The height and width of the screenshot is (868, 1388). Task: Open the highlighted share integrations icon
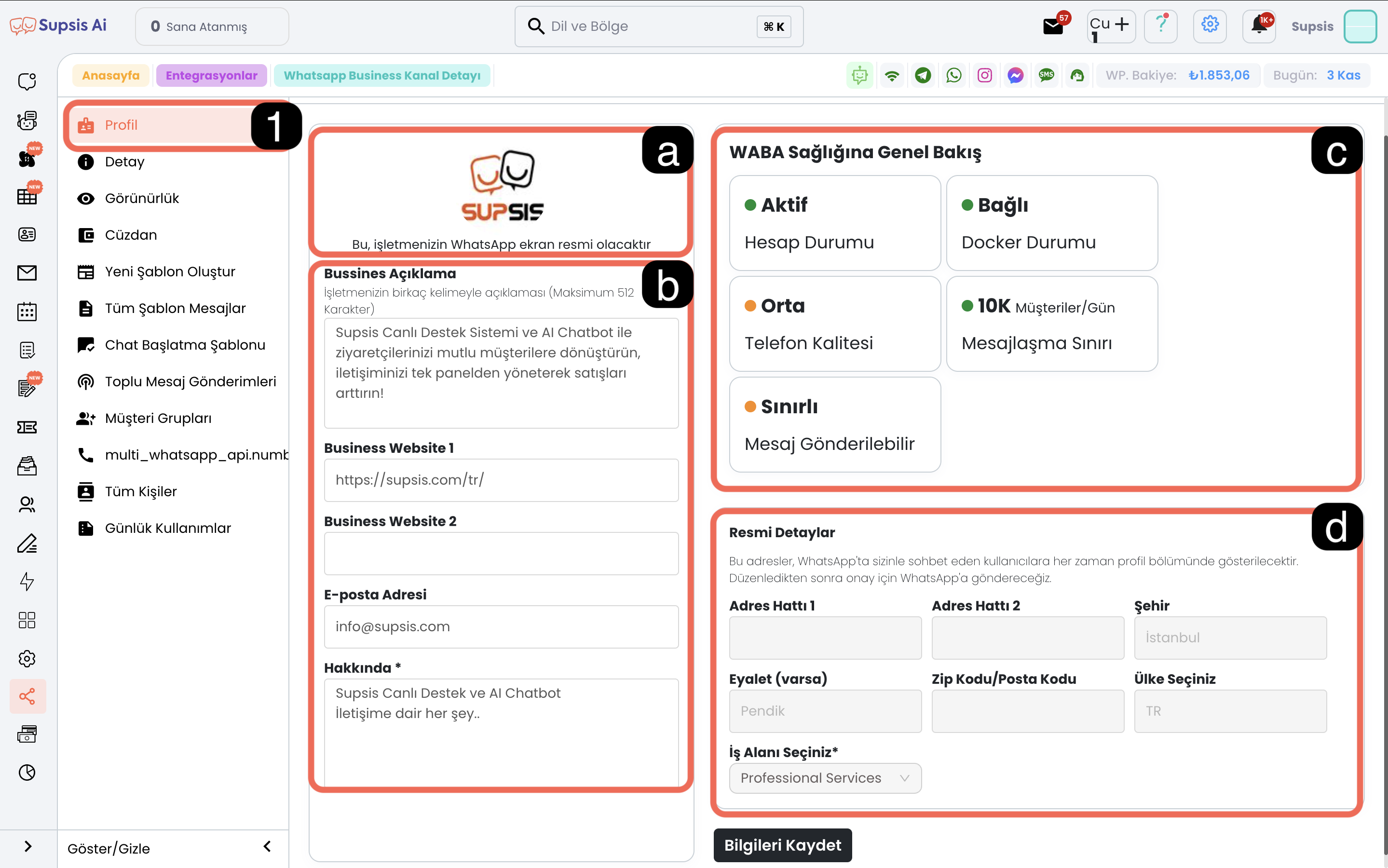pyautogui.click(x=27, y=696)
